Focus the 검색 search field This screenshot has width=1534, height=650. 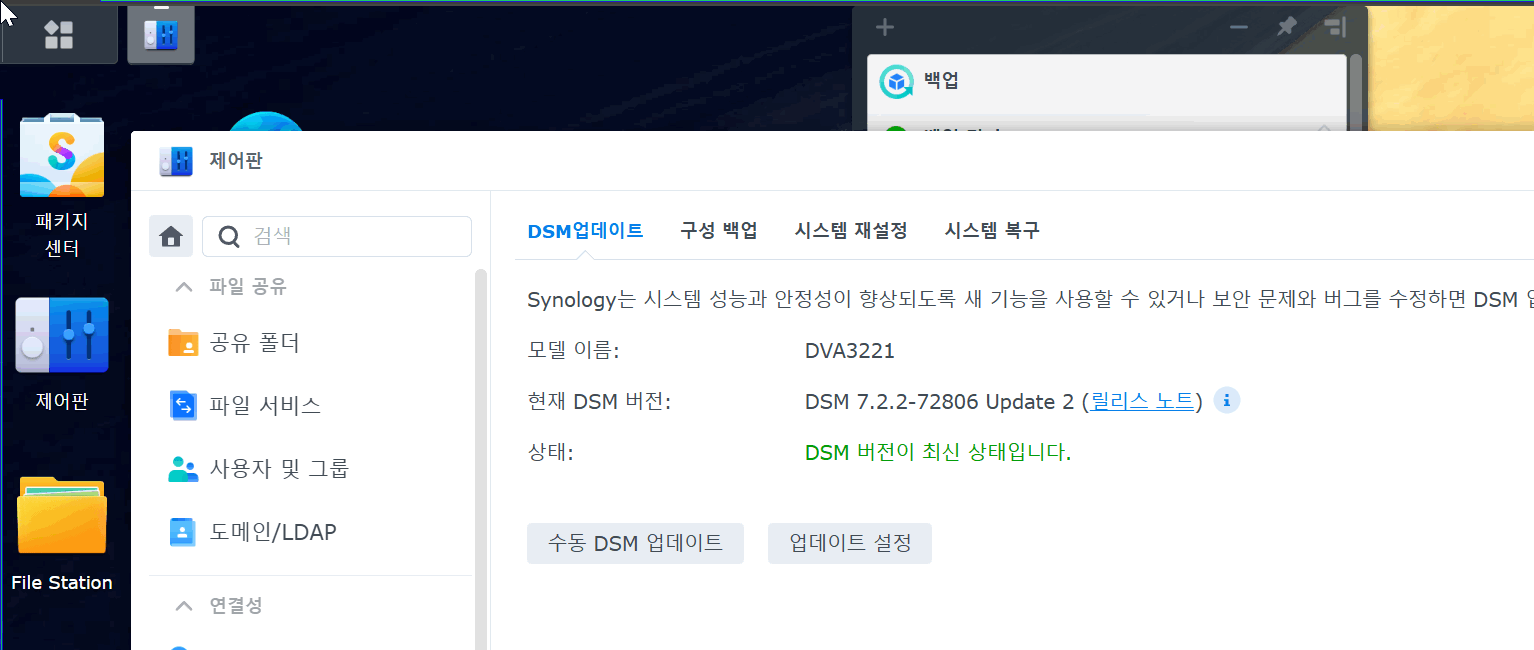[337, 236]
